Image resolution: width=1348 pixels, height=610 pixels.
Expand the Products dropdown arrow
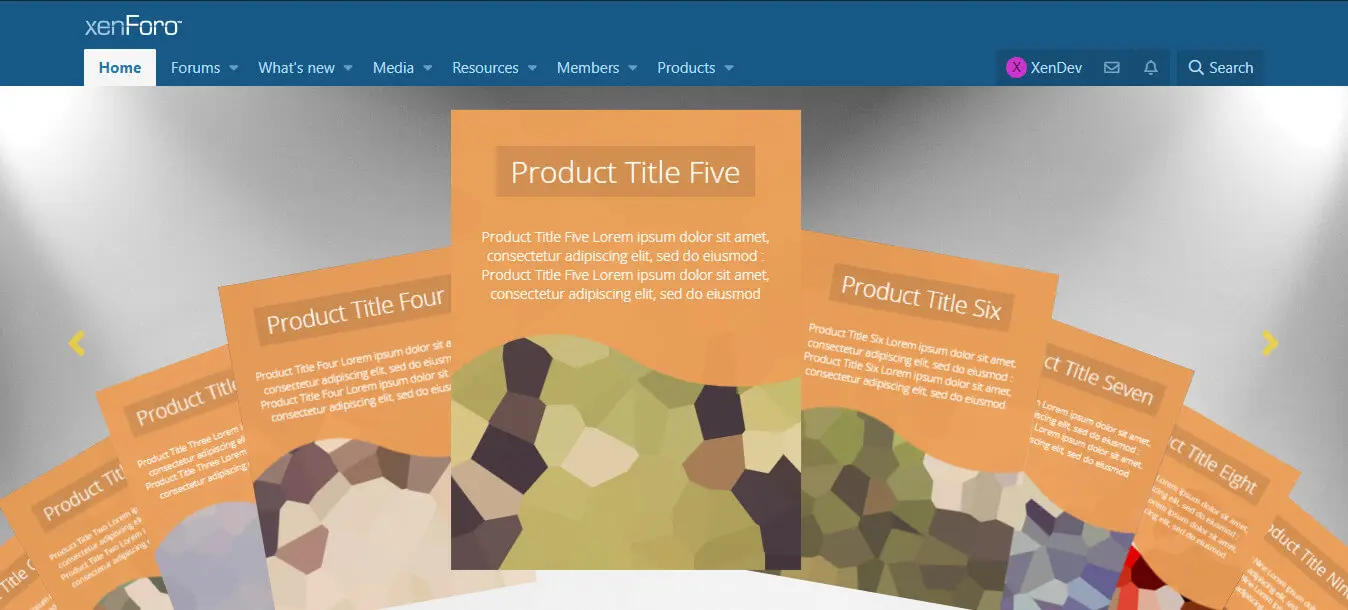click(728, 68)
